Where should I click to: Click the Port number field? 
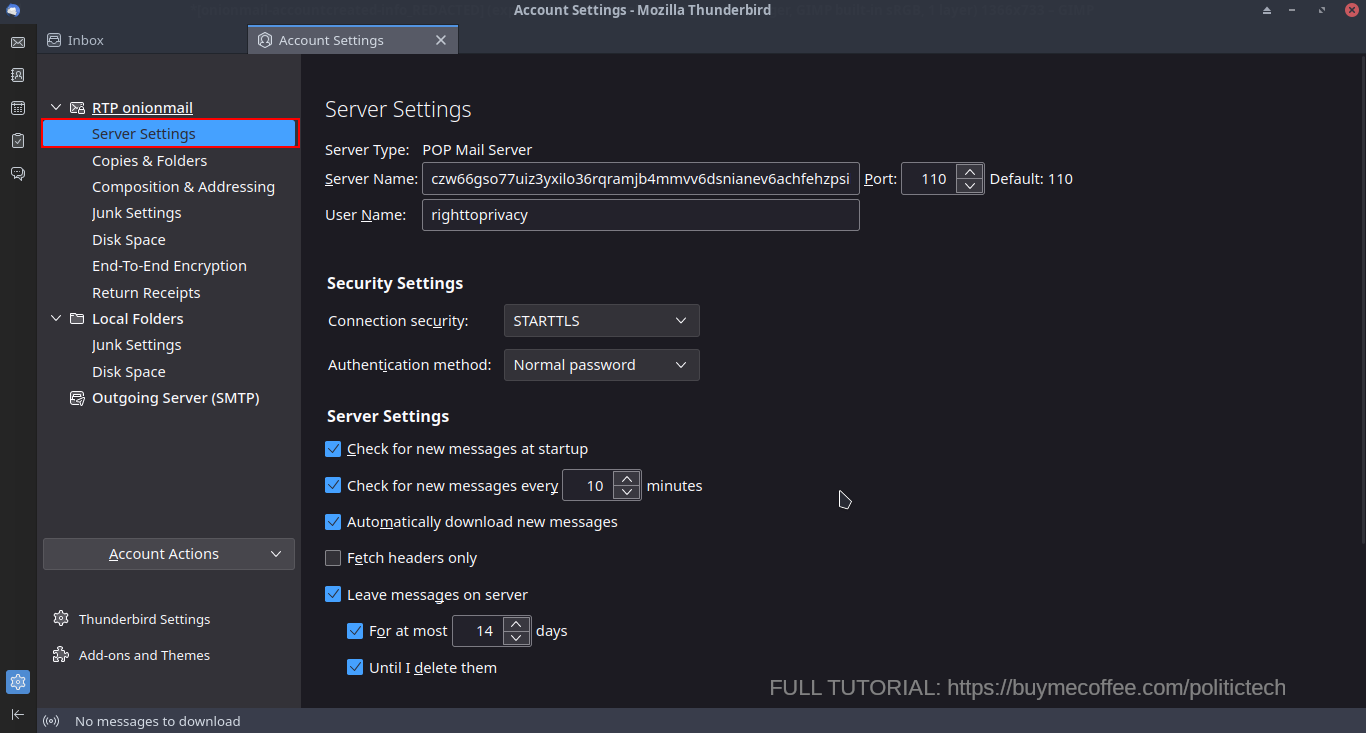coord(929,179)
